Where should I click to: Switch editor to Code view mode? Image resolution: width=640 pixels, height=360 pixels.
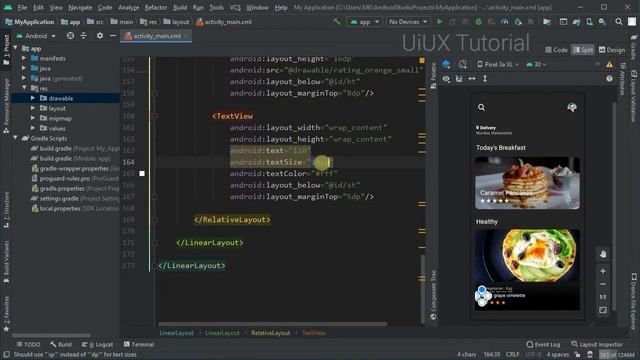(556, 50)
